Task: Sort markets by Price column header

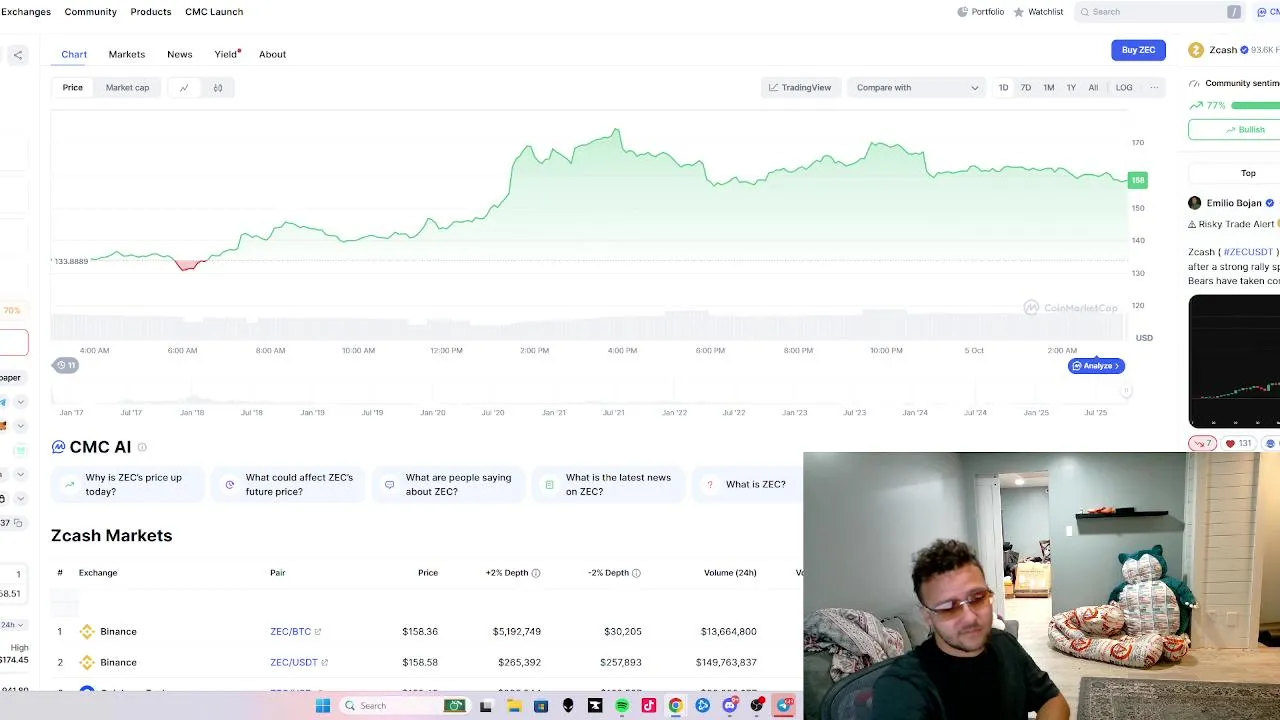Action: tap(428, 573)
